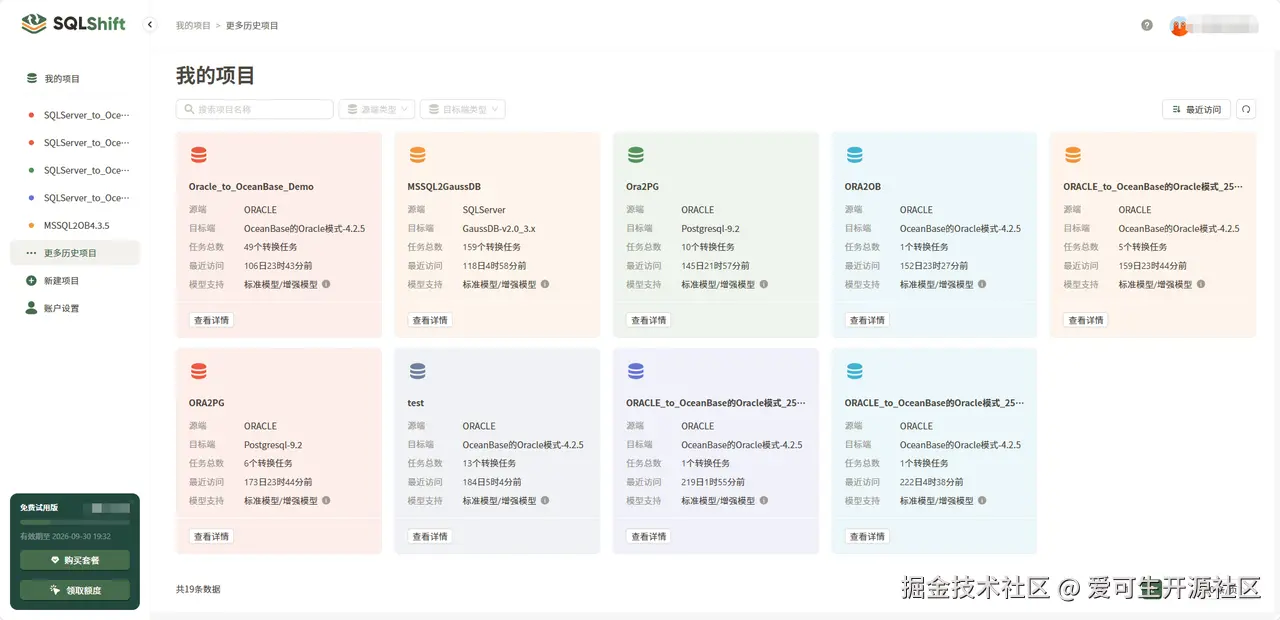The image size is (1280, 620).
Task: Click the person icon for 账户设置
Action: tap(31, 308)
